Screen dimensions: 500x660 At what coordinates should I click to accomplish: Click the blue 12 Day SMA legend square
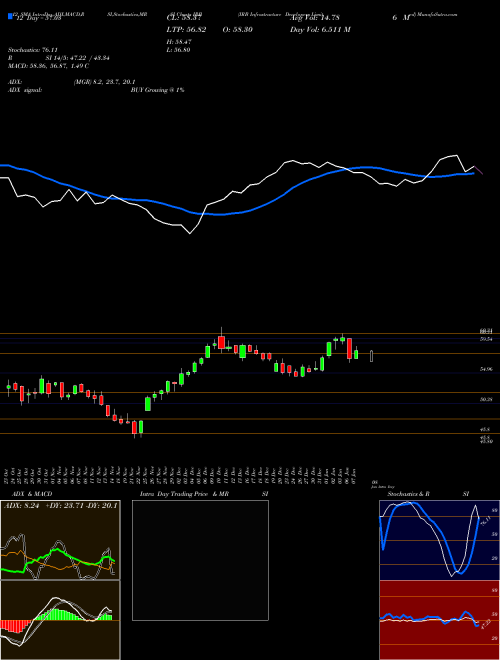coord(10,17)
